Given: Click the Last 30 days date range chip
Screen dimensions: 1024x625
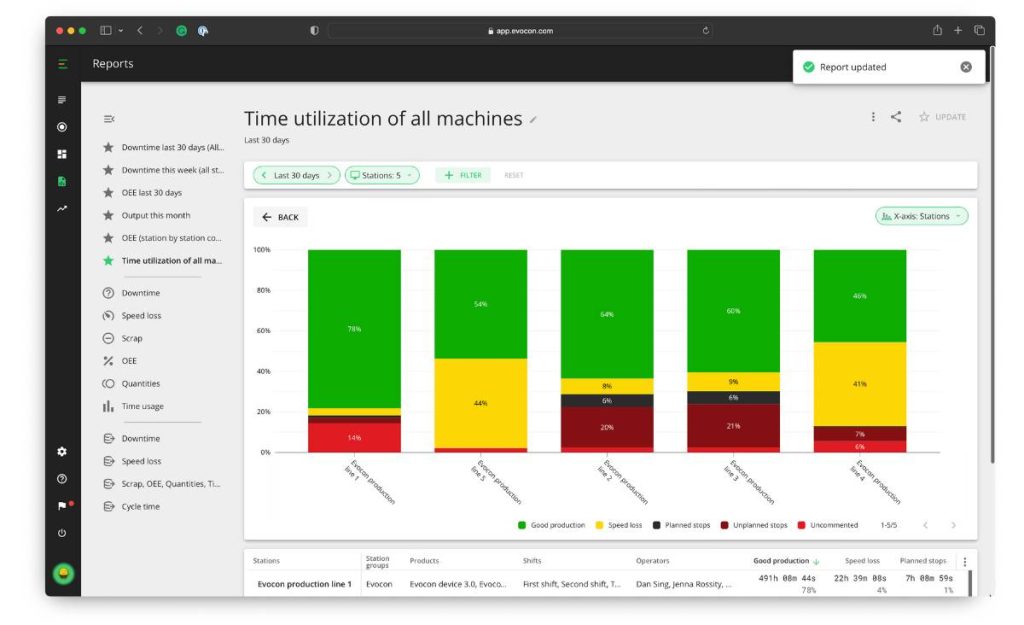Looking at the screenshot, I should (296, 175).
